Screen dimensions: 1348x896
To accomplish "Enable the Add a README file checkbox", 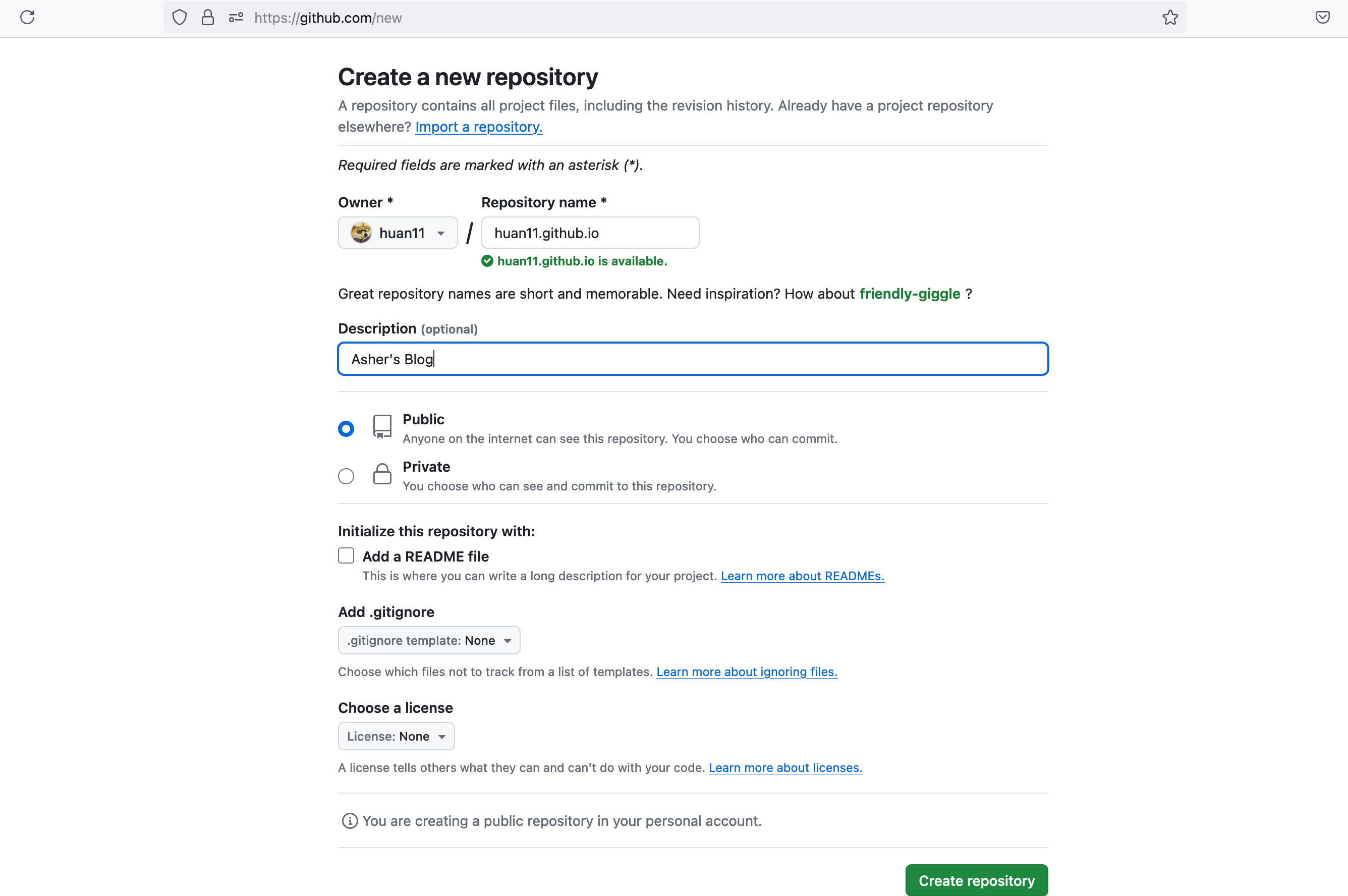I will coord(346,555).
